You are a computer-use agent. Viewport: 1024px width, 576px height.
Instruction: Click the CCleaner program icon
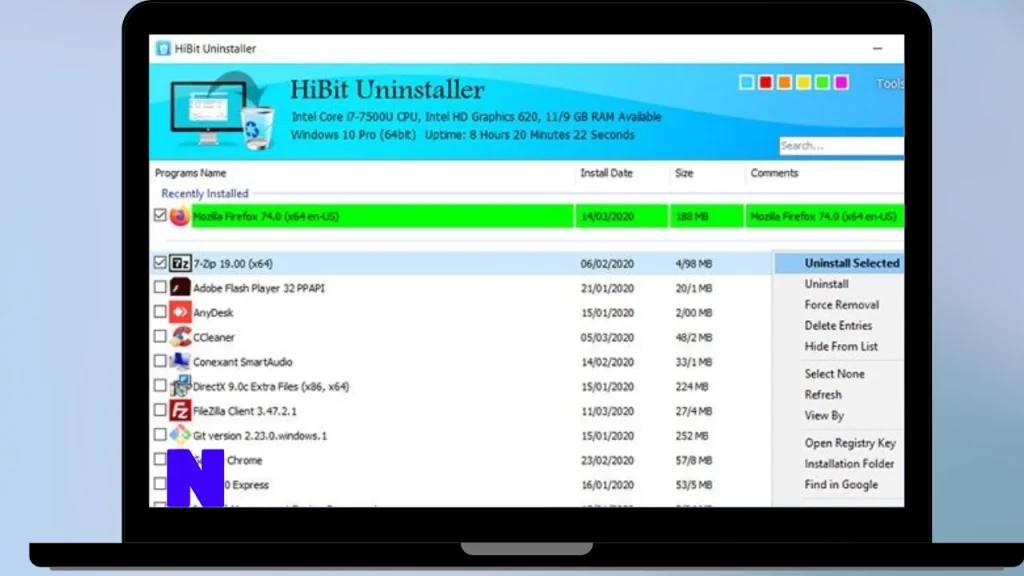pos(180,337)
